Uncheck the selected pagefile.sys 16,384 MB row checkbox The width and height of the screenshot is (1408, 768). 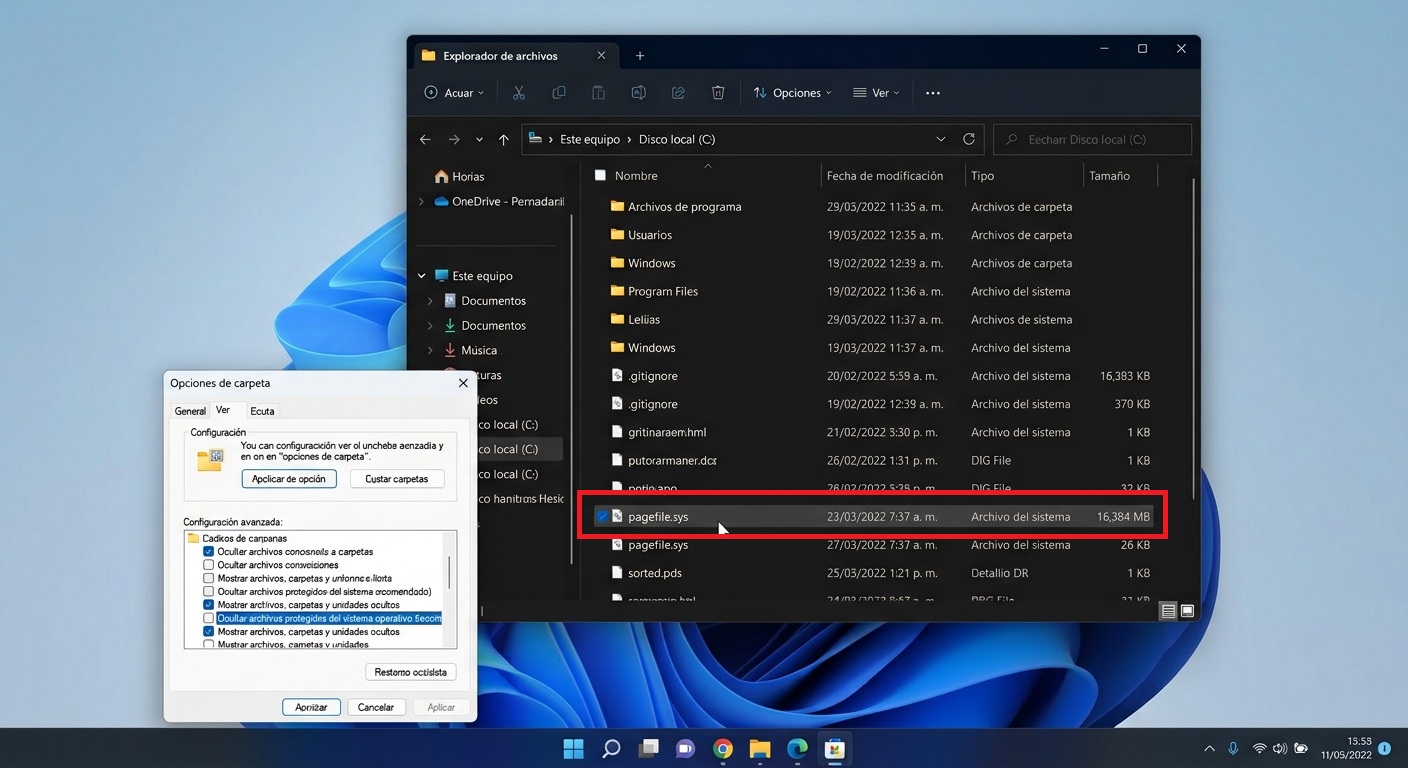601,517
